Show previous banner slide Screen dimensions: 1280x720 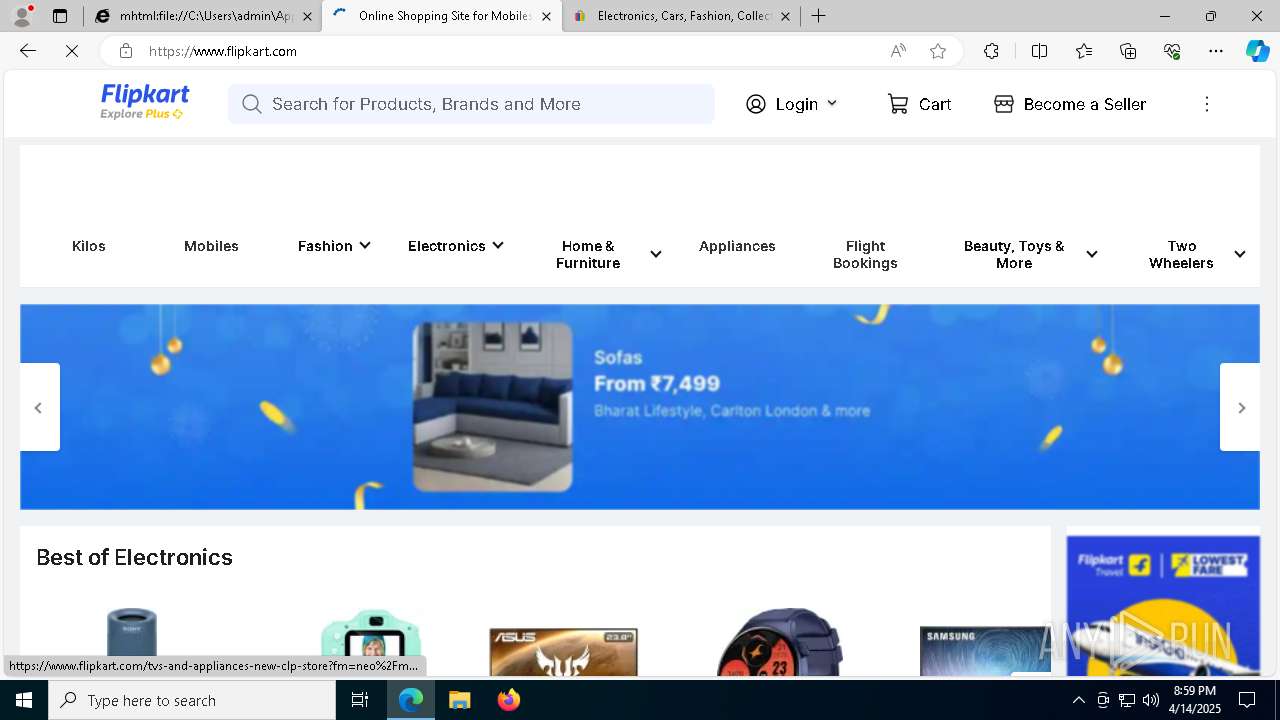click(39, 407)
